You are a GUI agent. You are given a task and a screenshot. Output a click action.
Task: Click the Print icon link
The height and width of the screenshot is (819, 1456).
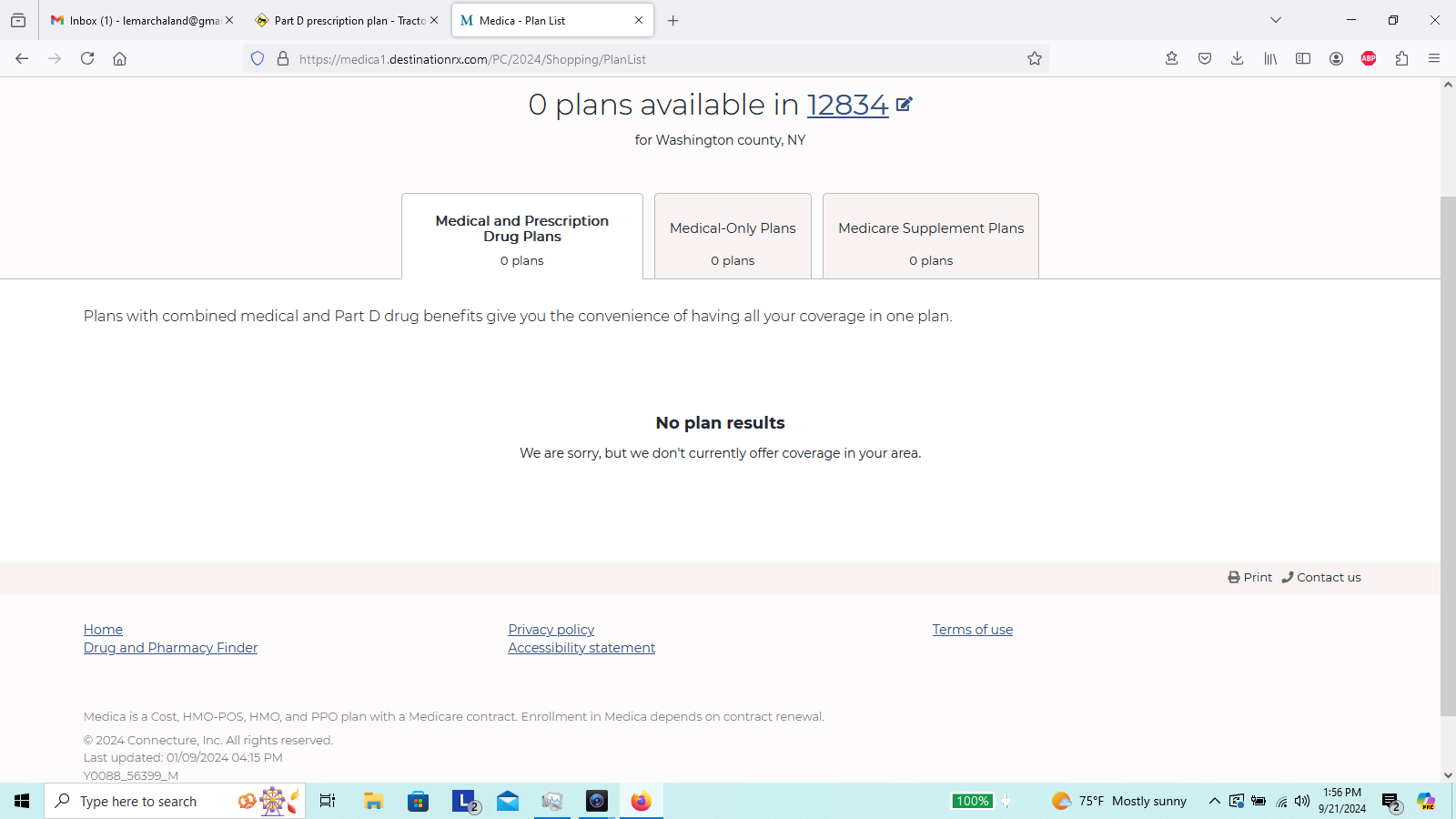pyautogui.click(x=1249, y=577)
